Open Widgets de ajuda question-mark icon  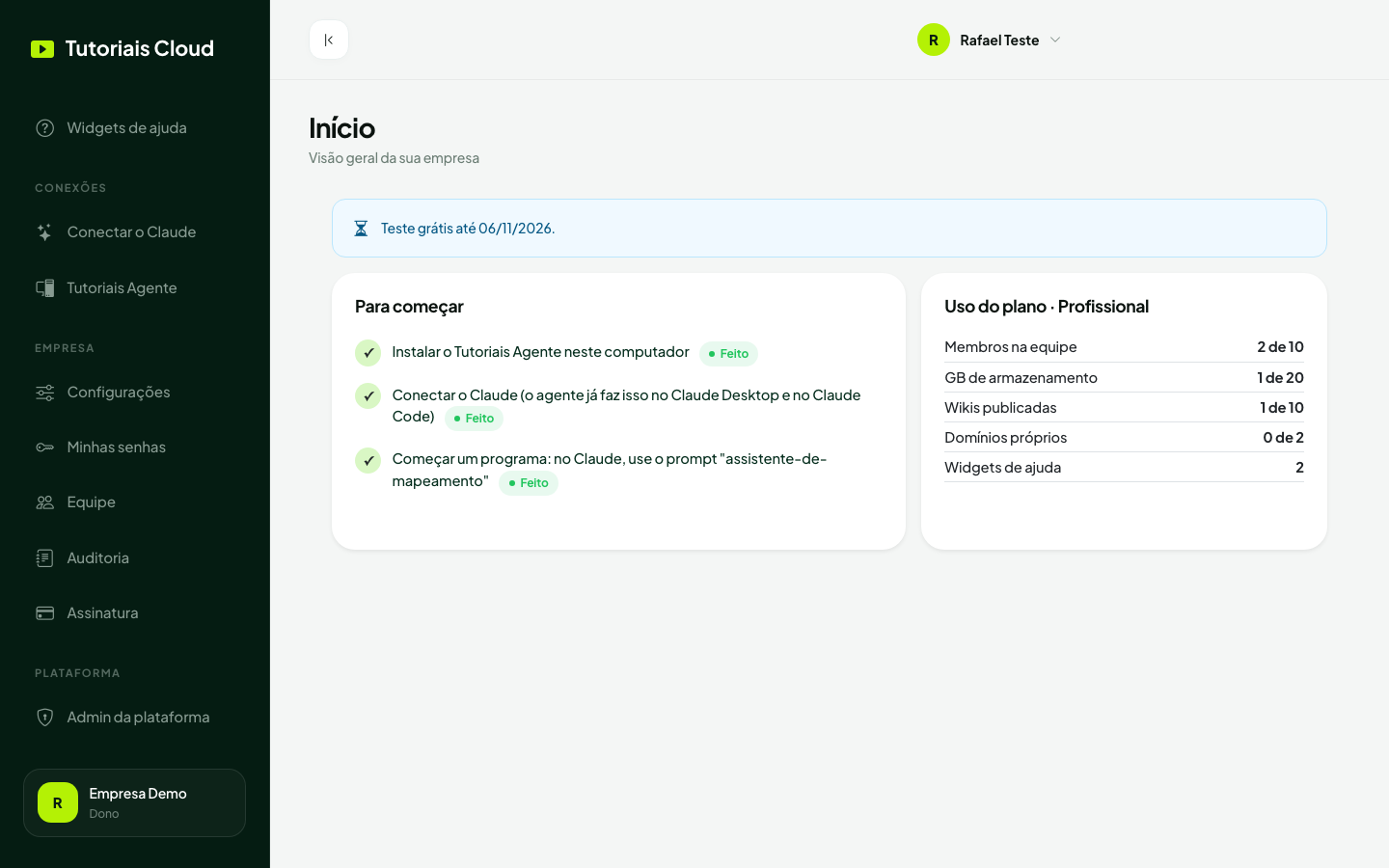point(44,128)
